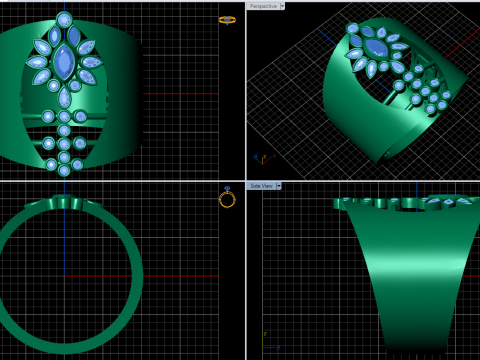480x360 pixels.
Task: Click the gold front-facing ring orientation icon
Action: (x=227, y=198)
